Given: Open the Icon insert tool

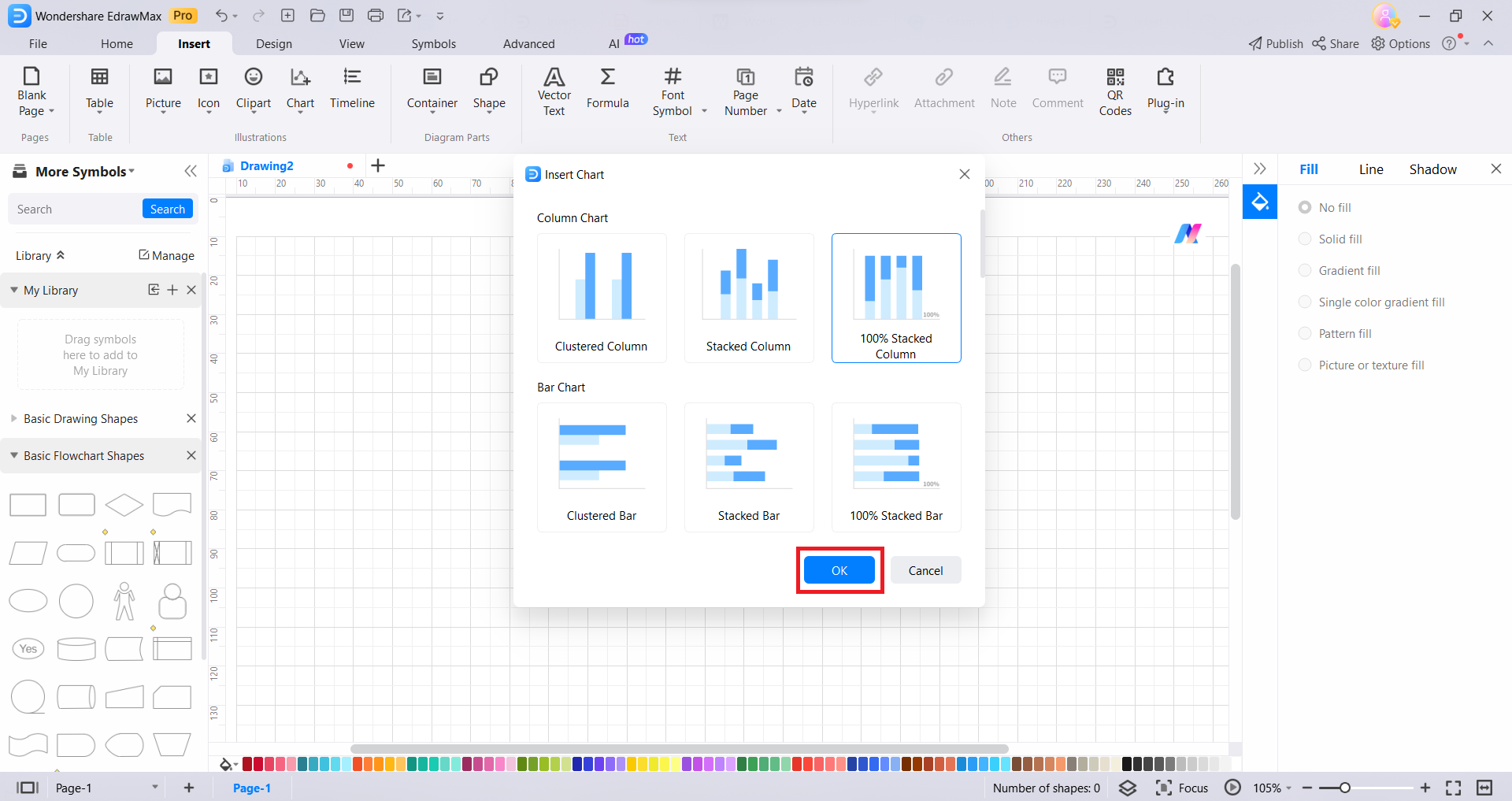Looking at the screenshot, I should [x=209, y=91].
